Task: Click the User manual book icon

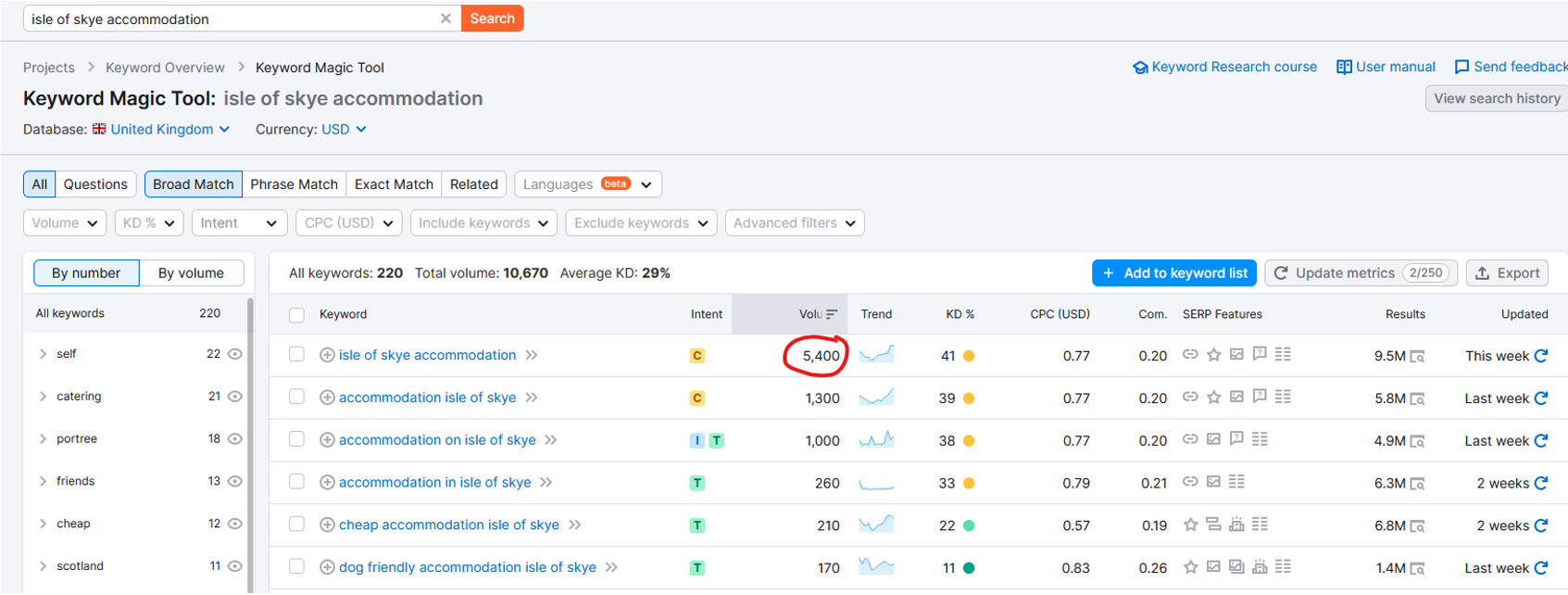Action: coord(1344,67)
